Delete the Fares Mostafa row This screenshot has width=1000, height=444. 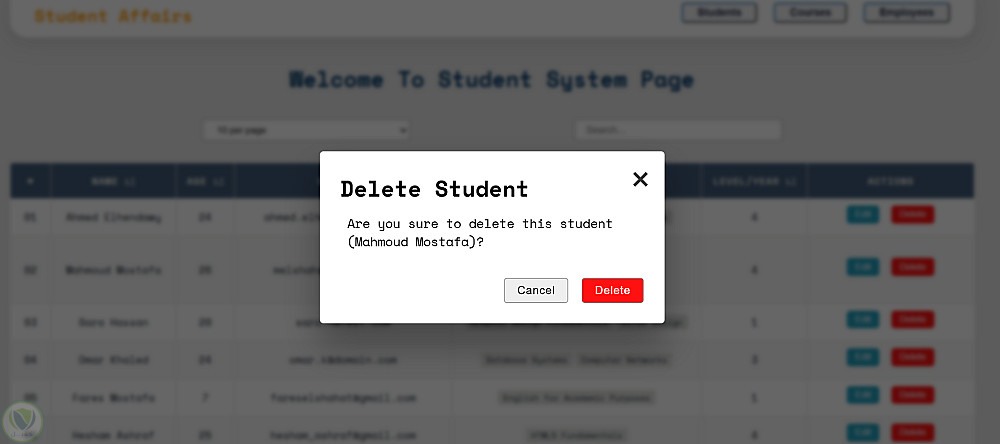pyautogui.click(x=912, y=395)
